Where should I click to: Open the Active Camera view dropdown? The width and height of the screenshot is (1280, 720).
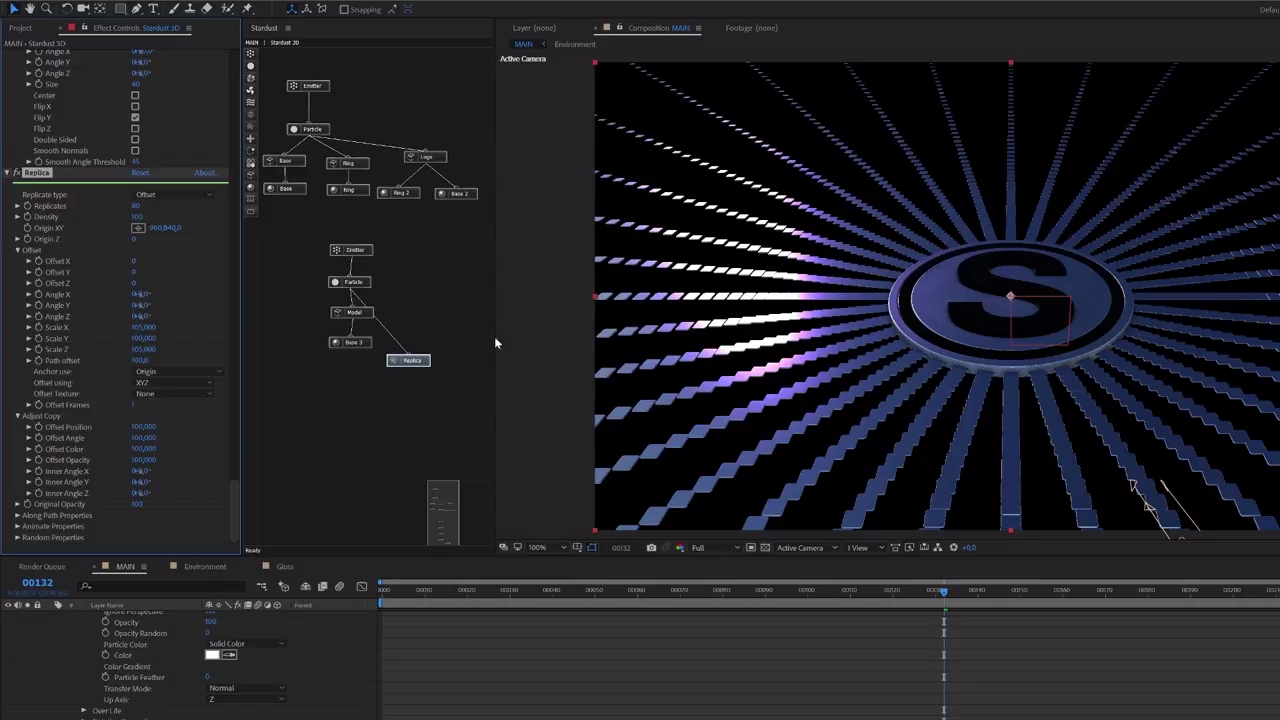click(x=805, y=547)
